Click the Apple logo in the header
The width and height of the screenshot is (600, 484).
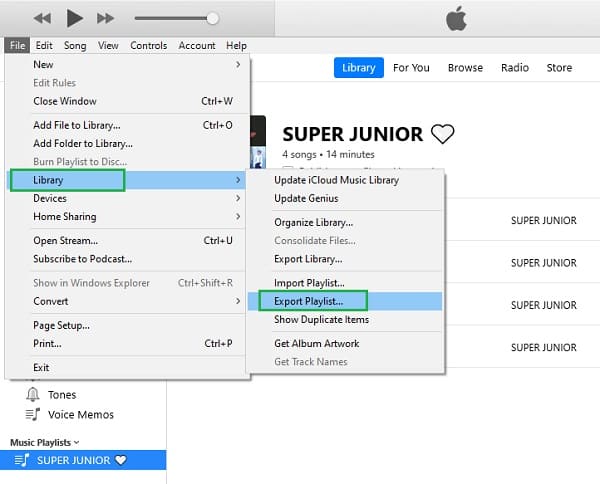point(456,18)
